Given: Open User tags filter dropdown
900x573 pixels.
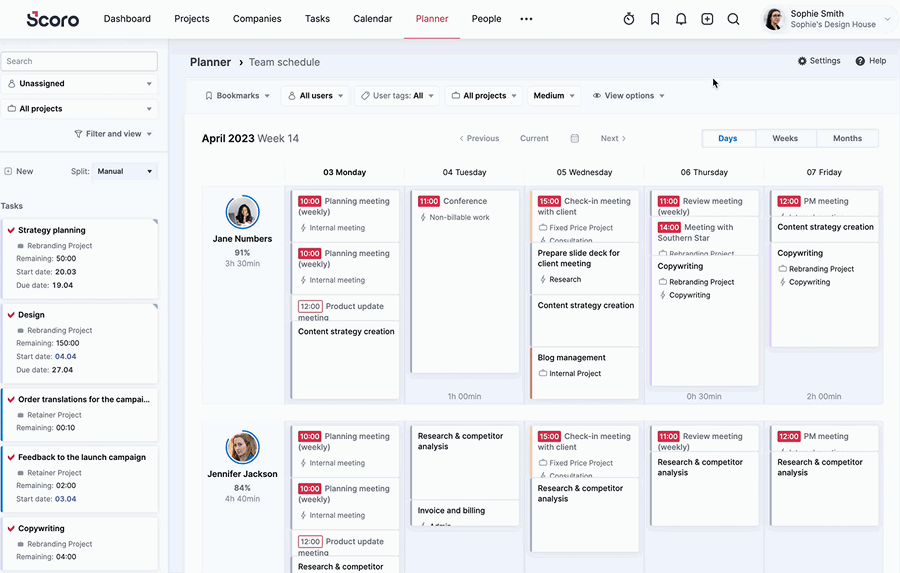Looking at the screenshot, I should [x=397, y=96].
